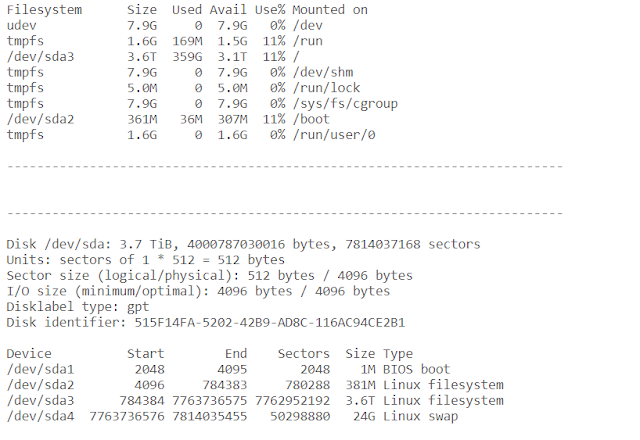
Task: Click the 'Sectors' column header
Action: [305, 353]
